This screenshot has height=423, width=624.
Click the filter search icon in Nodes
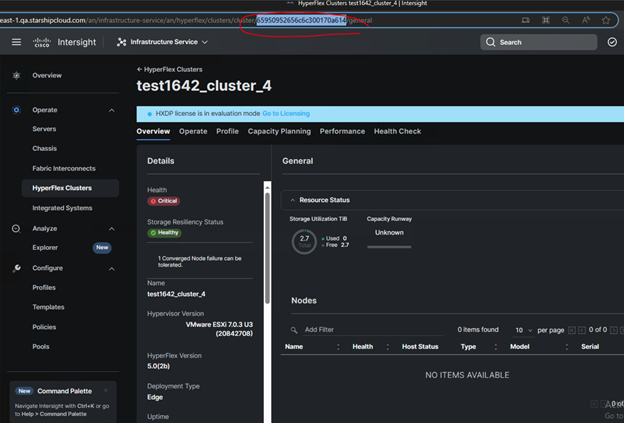[x=294, y=330]
